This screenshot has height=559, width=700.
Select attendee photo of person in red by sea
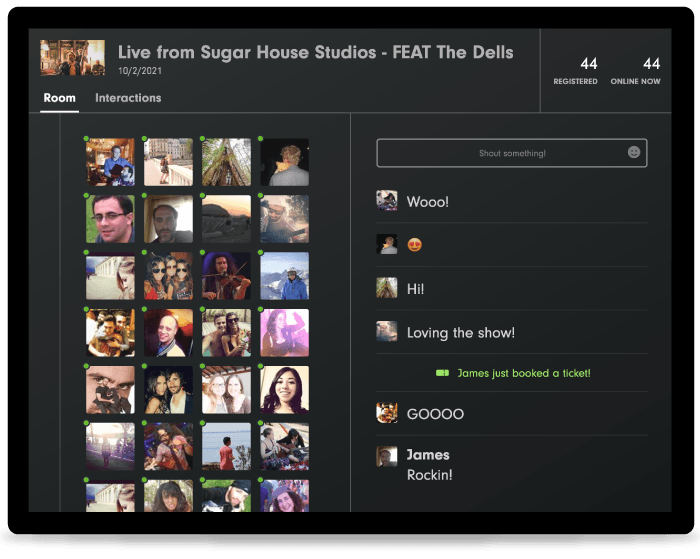click(226, 446)
